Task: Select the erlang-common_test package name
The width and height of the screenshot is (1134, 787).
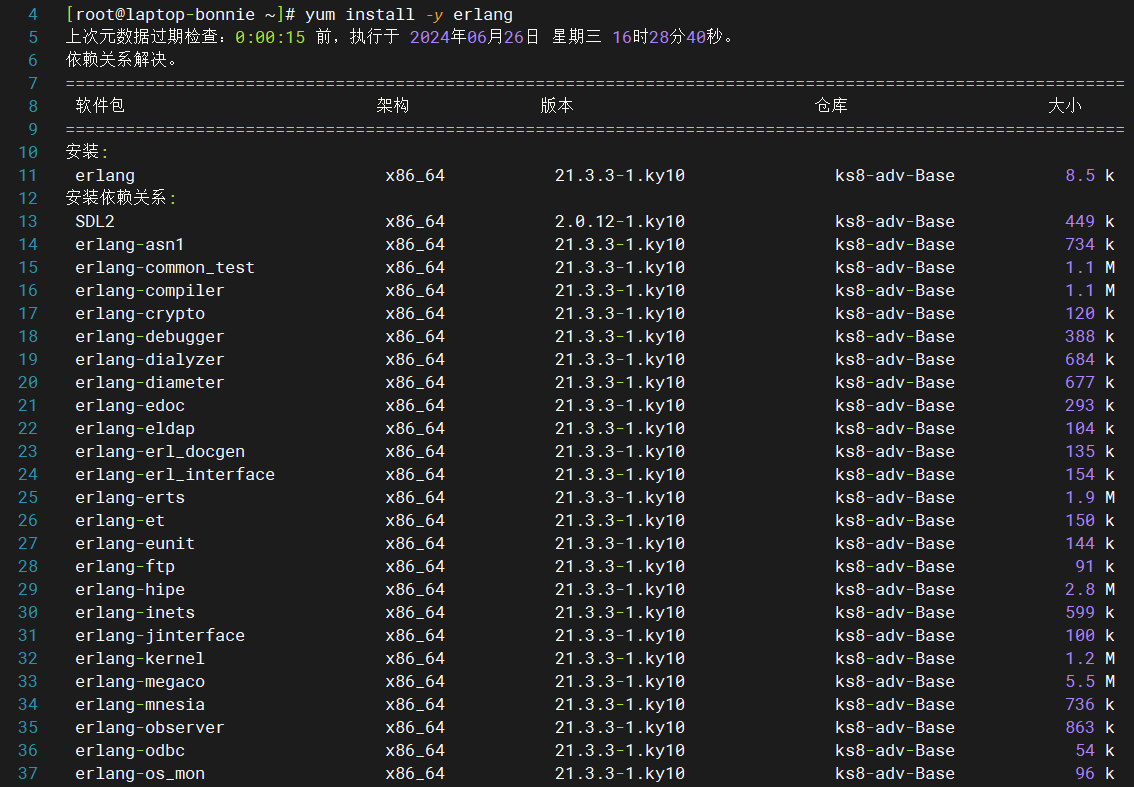Action: coord(165,268)
